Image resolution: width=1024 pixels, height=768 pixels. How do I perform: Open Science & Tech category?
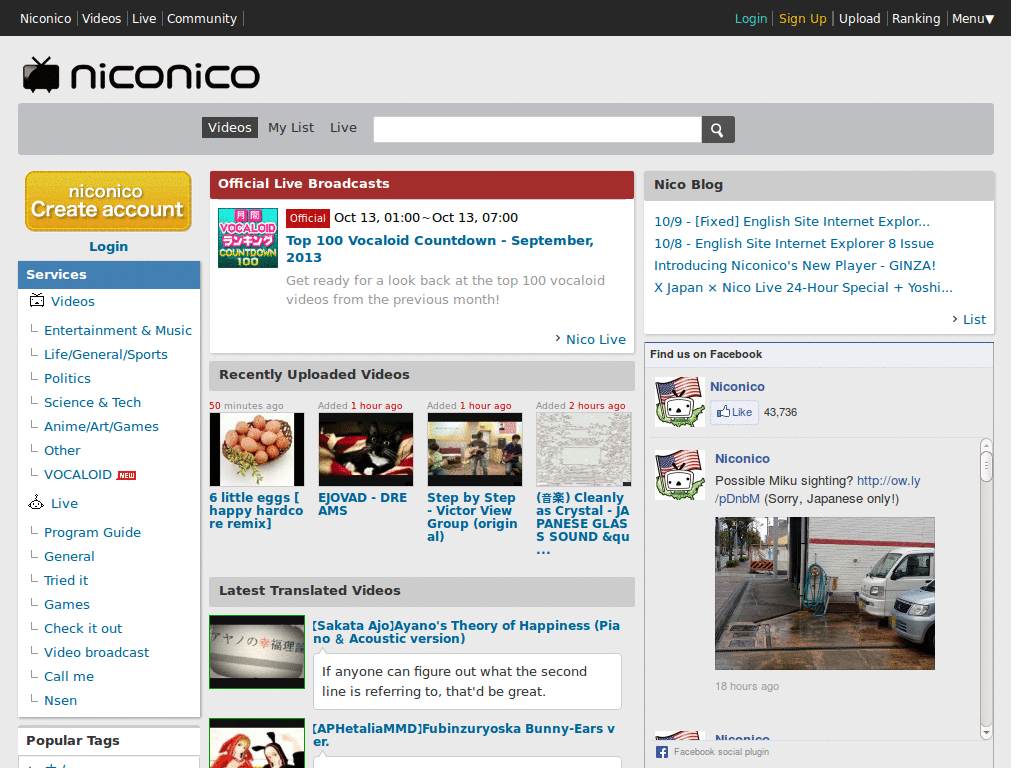pyautogui.click(x=92, y=402)
